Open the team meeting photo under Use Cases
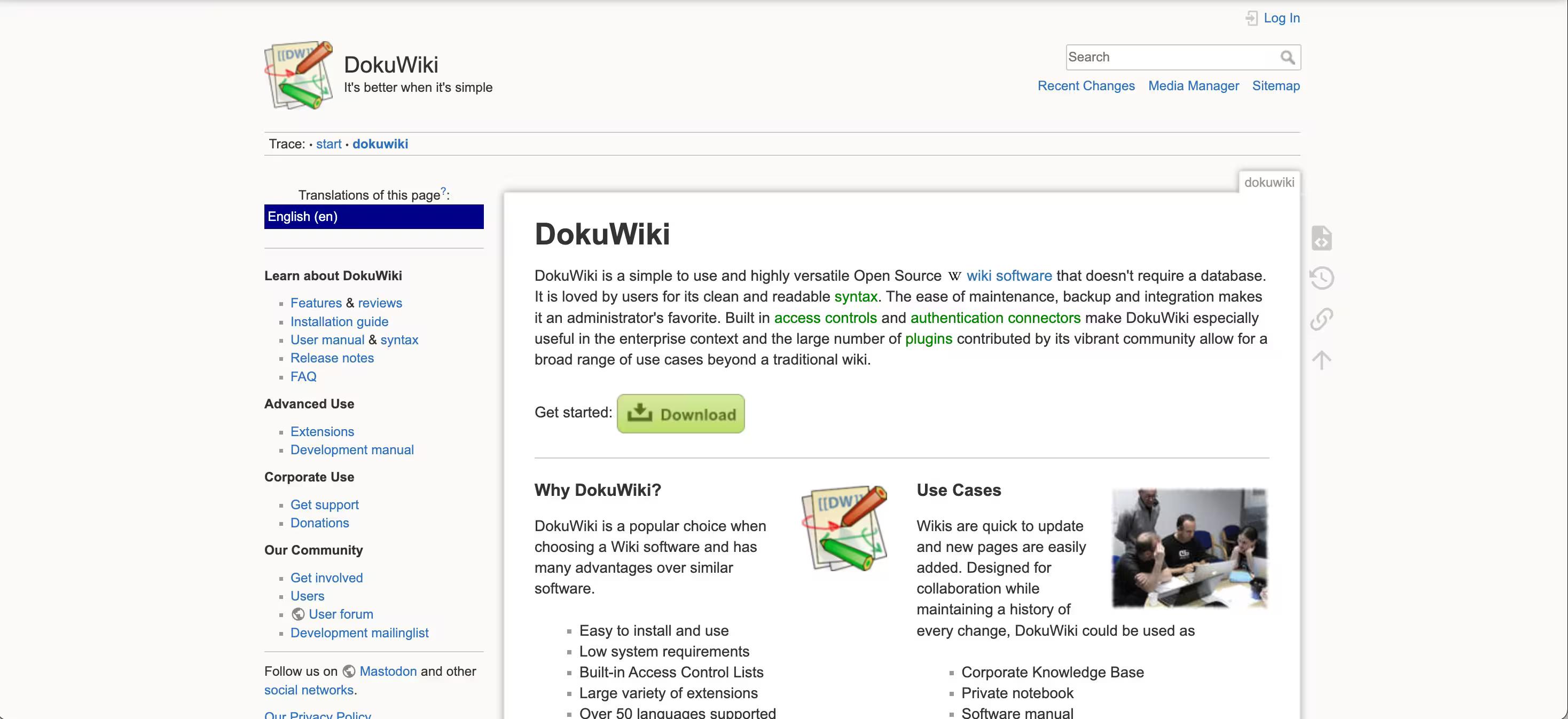The height and width of the screenshot is (719, 1568). (x=1190, y=548)
